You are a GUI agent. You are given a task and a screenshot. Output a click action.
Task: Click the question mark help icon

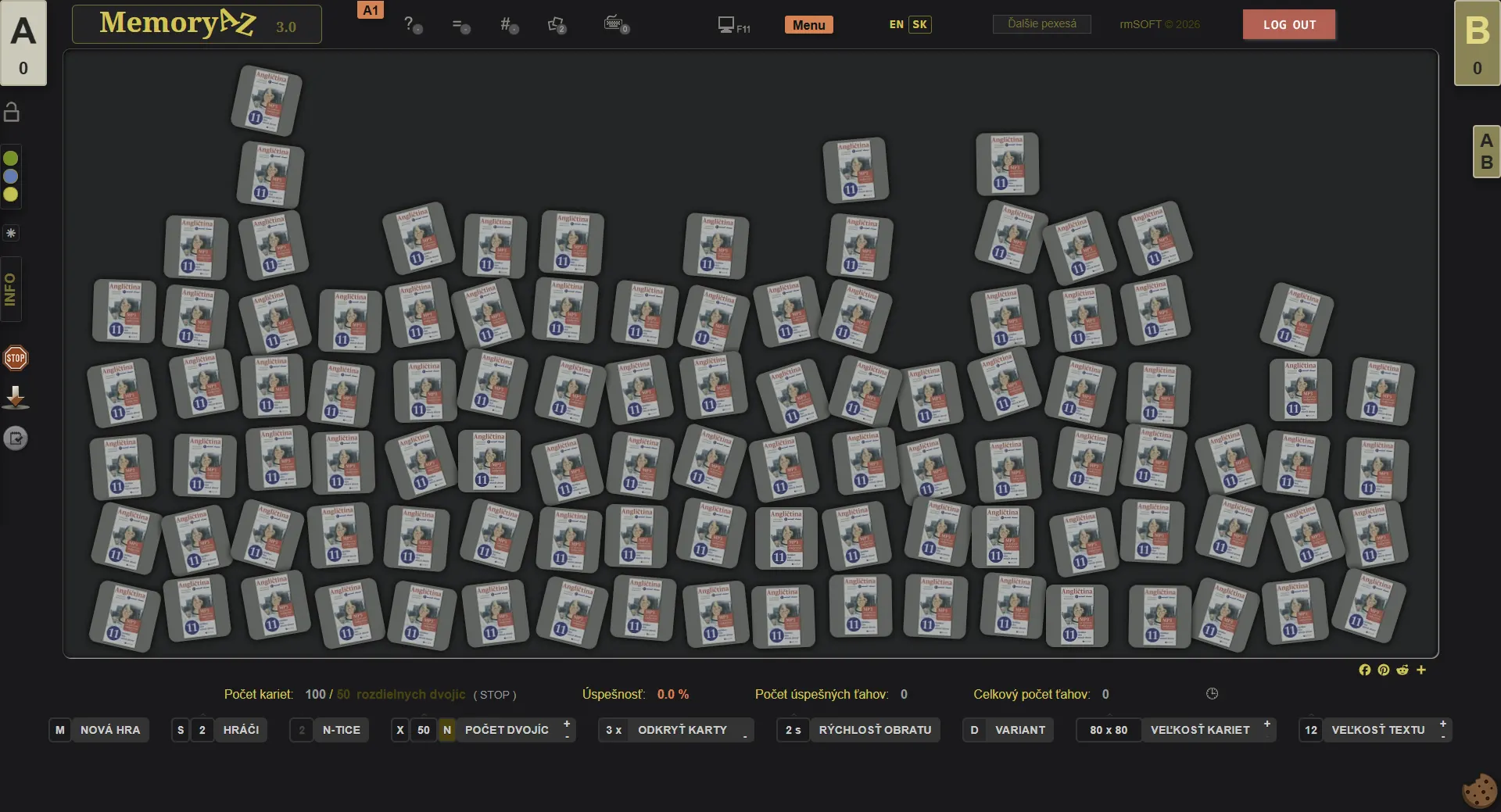coord(411,24)
